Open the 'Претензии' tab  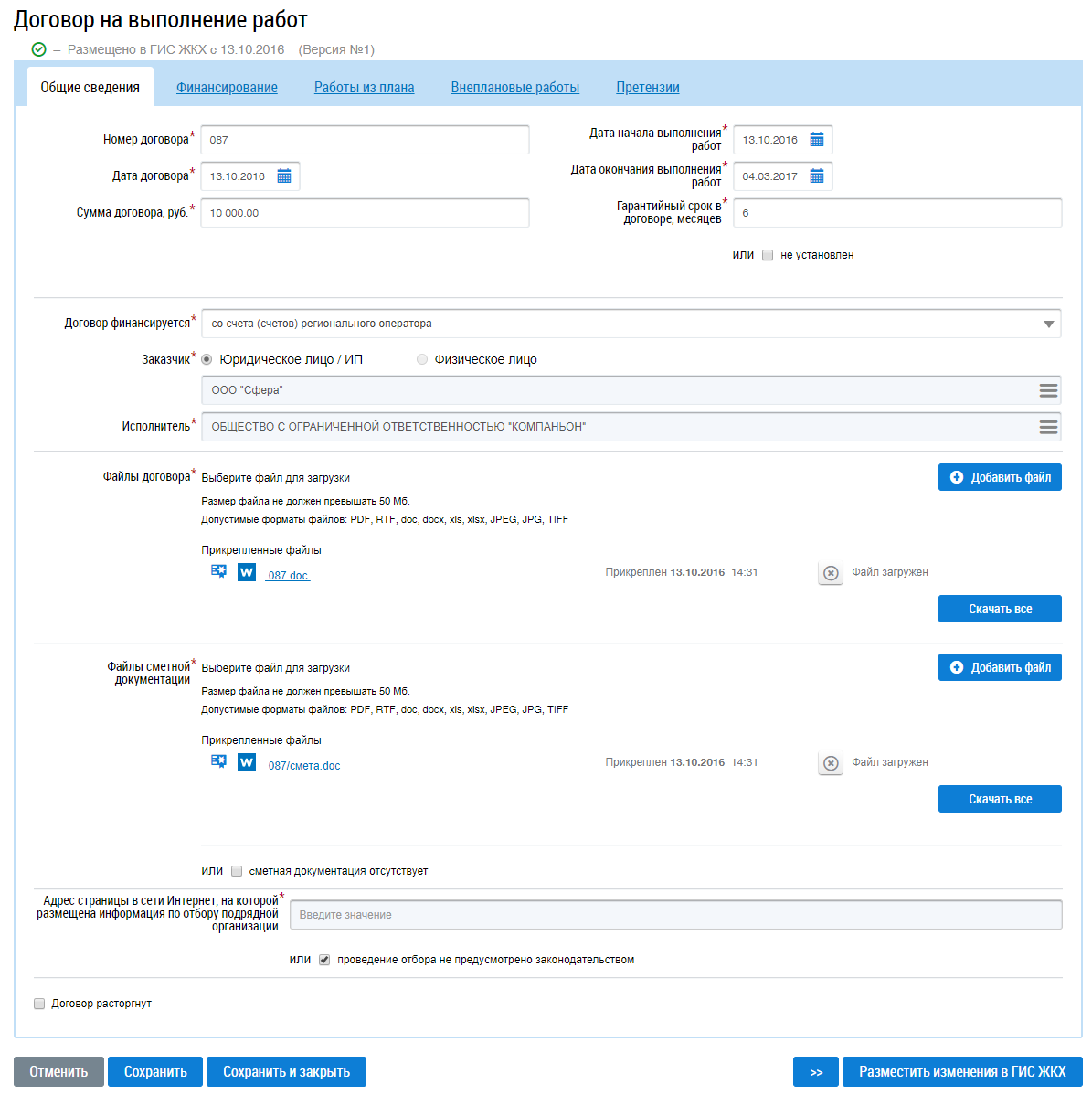click(647, 88)
